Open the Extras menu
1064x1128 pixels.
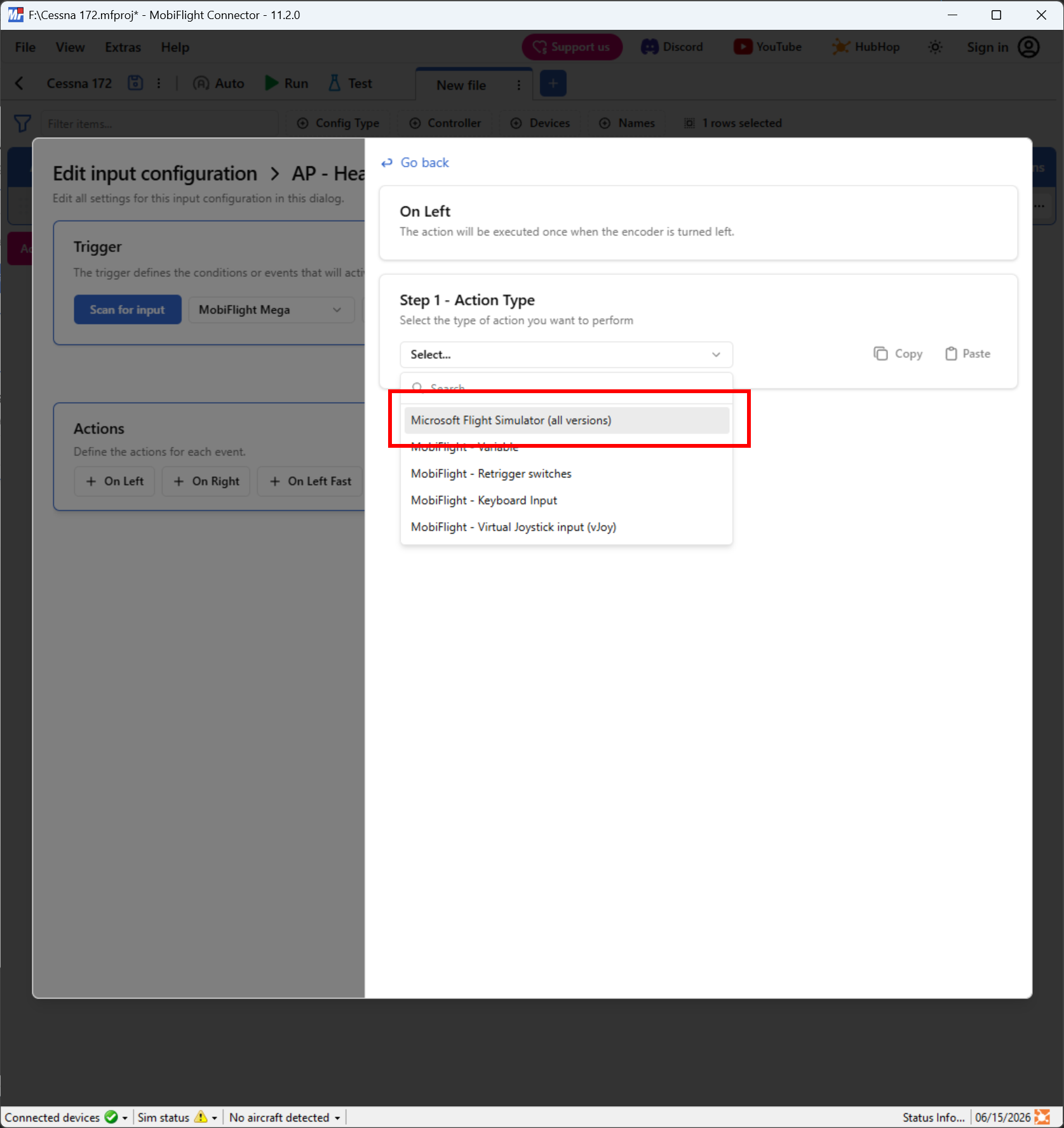123,48
